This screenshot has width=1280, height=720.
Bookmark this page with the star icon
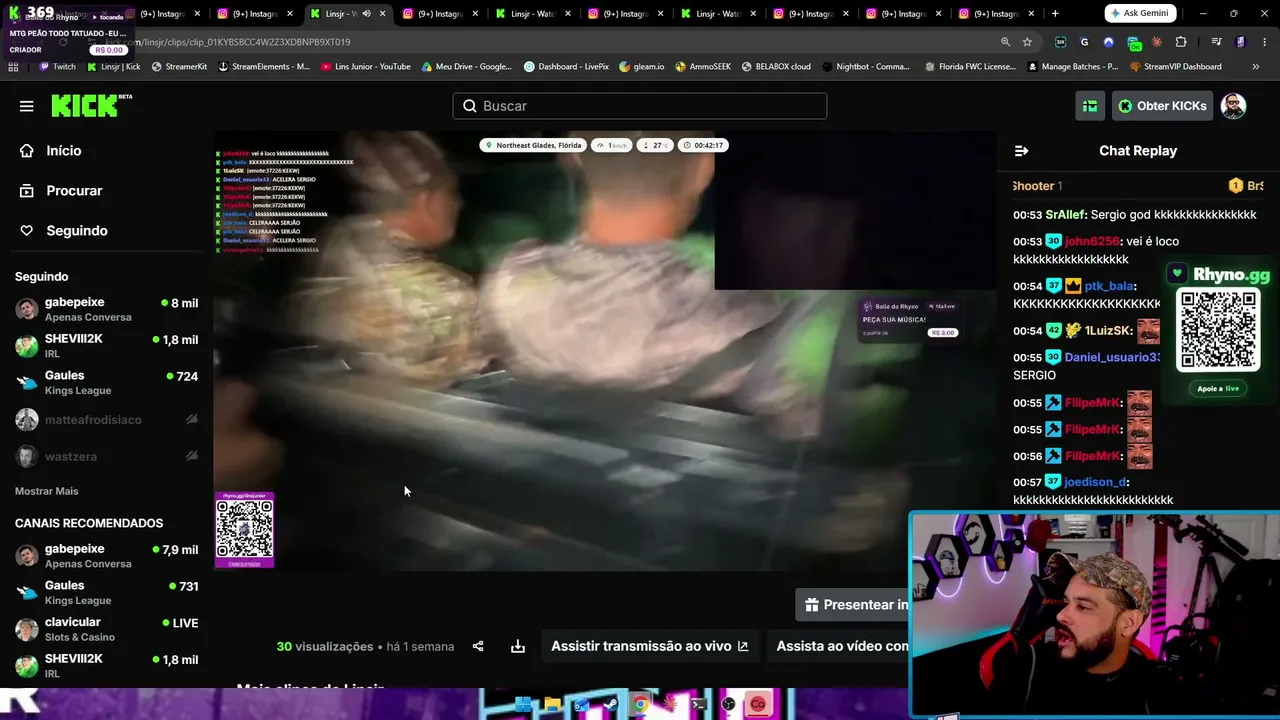[x=1027, y=42]
